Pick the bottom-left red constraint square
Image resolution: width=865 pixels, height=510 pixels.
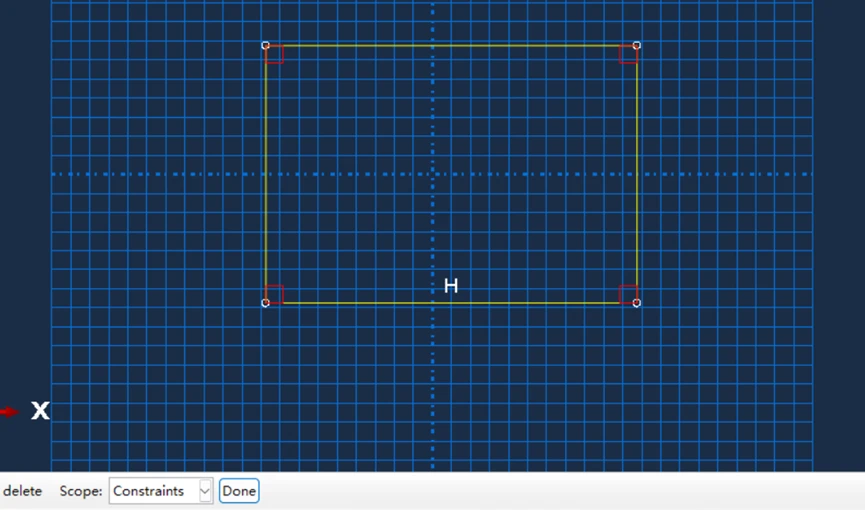tap(275, 294)
